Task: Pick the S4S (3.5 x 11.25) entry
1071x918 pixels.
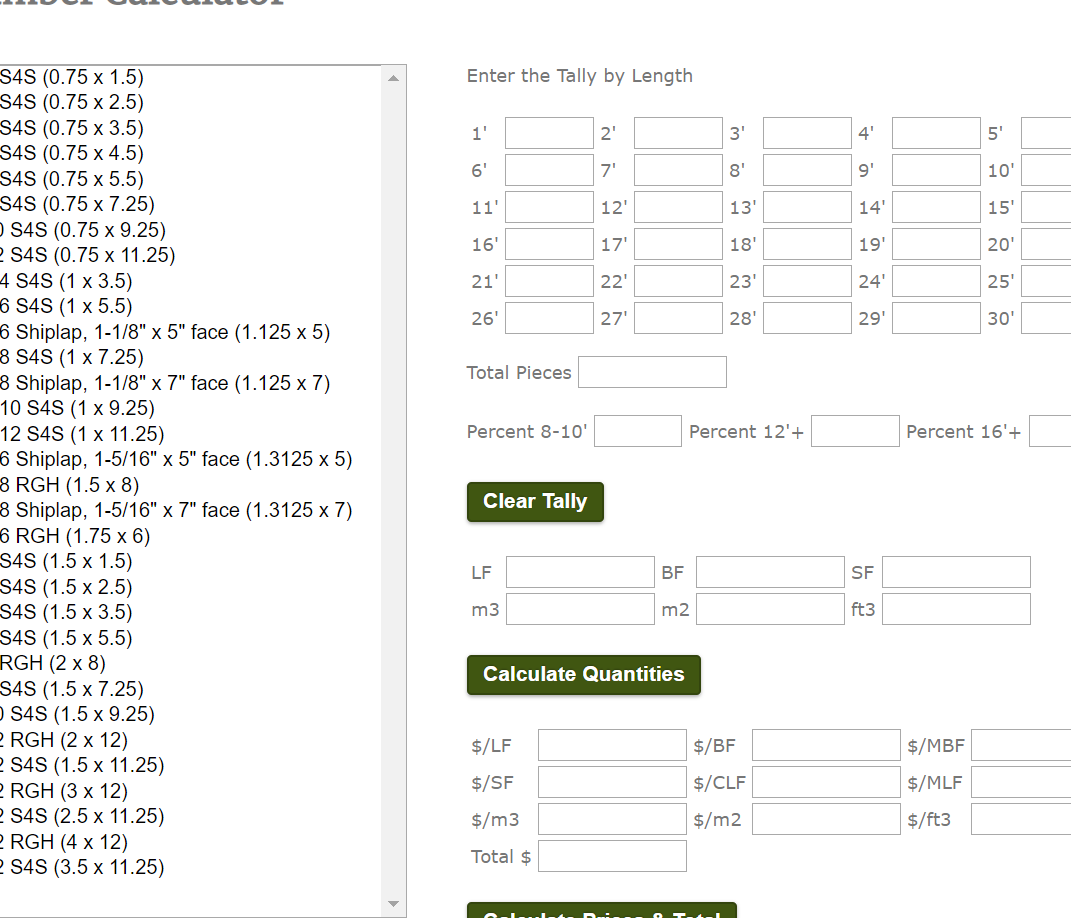Action: [x=87, y=867]
